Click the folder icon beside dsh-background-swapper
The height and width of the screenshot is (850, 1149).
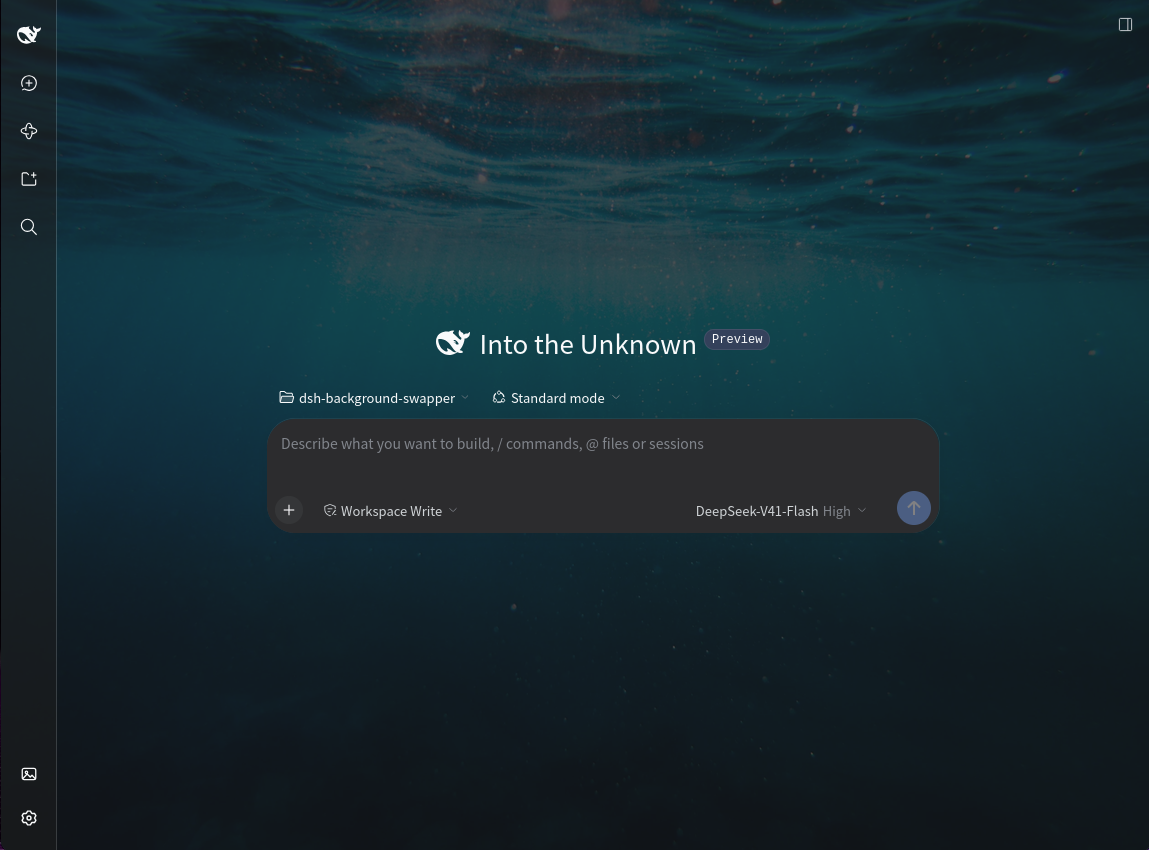(x=287, y=397)
